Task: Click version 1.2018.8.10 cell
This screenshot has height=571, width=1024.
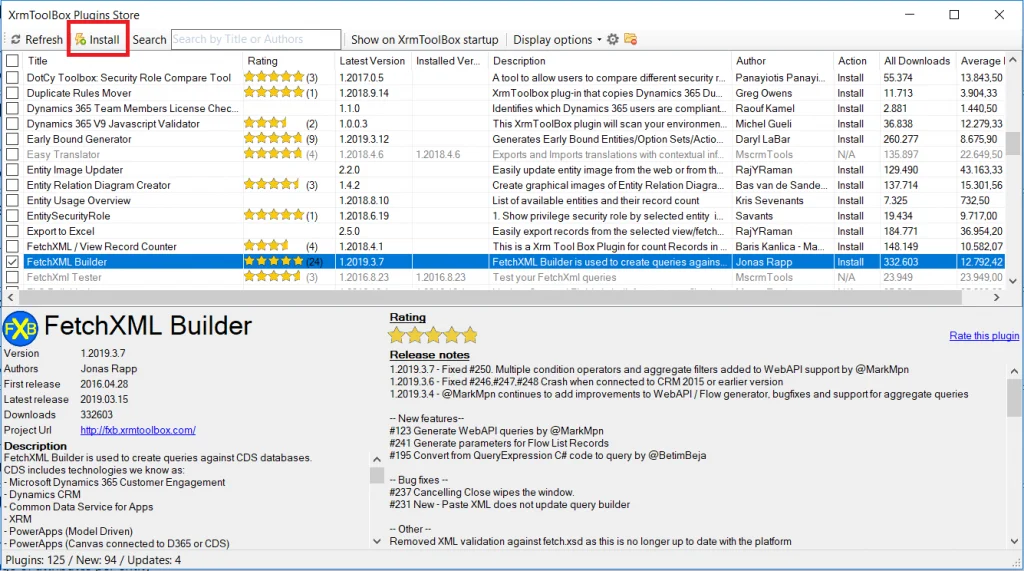Action: [364, 201]
